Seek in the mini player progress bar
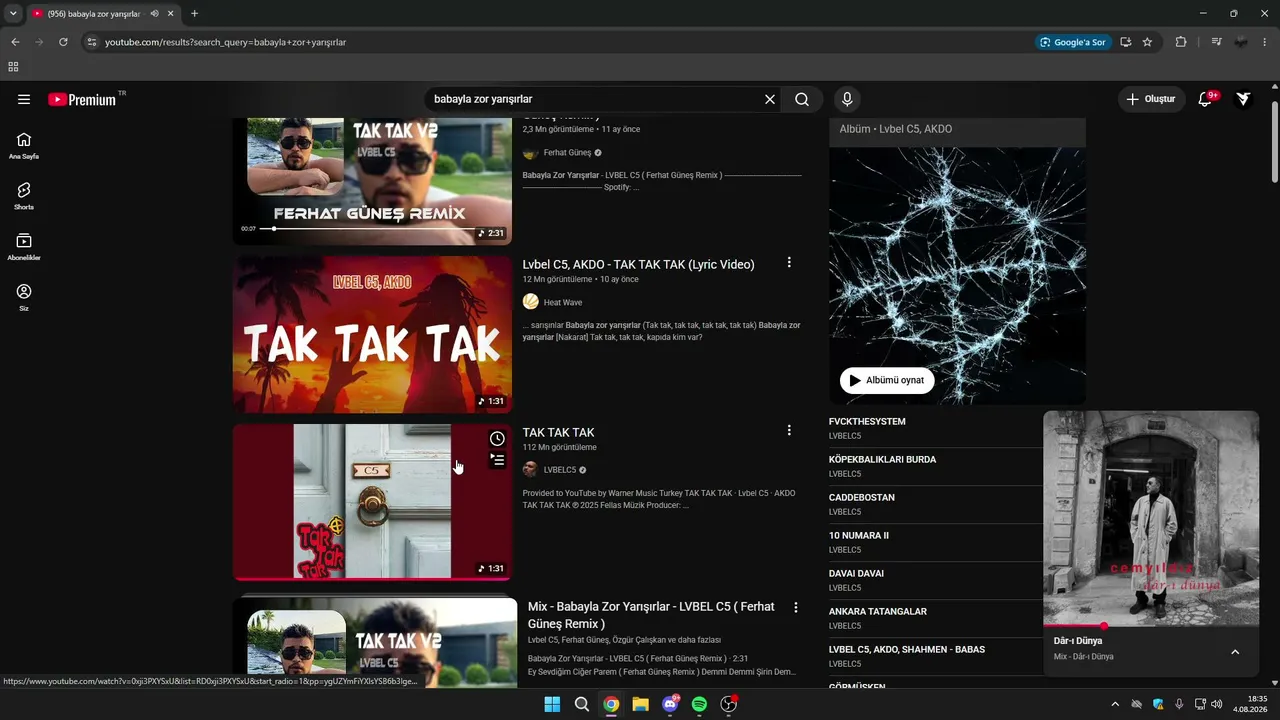The height and width of the screenshot is (720, 1280). [1151, 626]
